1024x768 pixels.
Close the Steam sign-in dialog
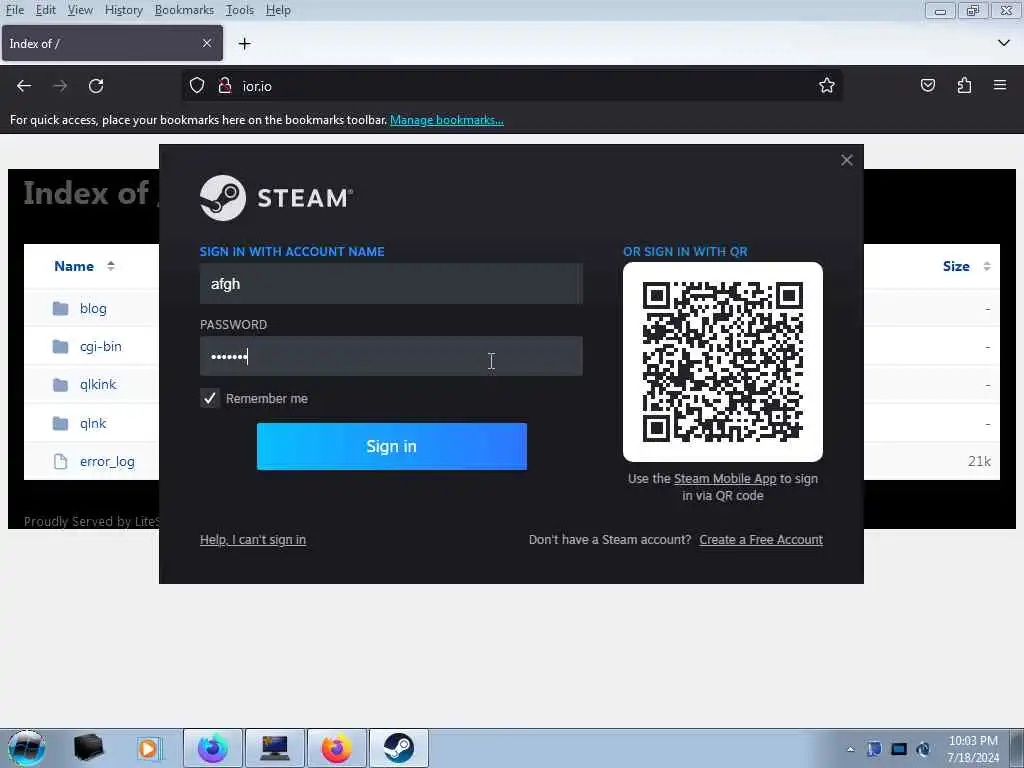point(847,160)
